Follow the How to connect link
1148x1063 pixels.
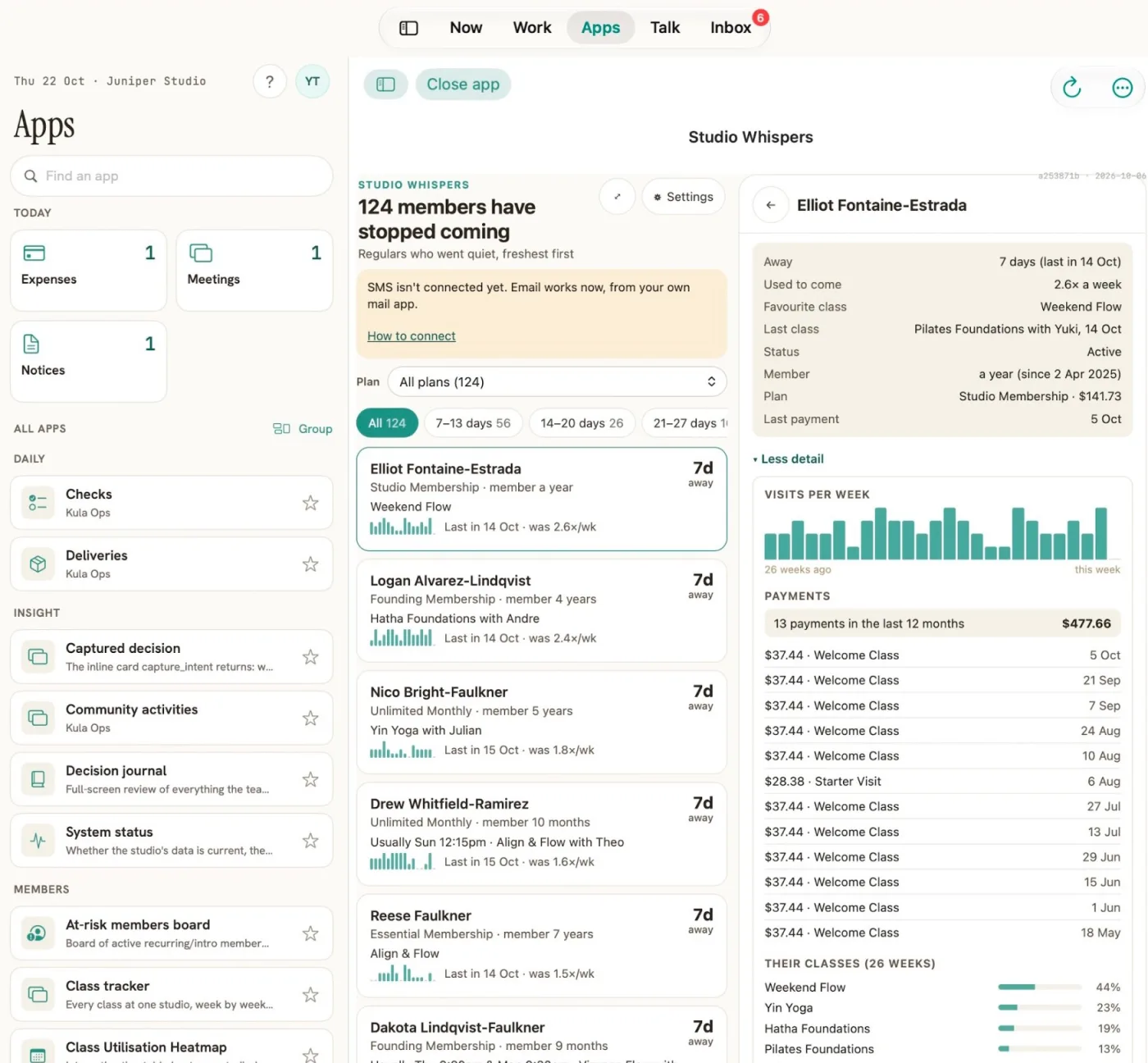[412, 336]
